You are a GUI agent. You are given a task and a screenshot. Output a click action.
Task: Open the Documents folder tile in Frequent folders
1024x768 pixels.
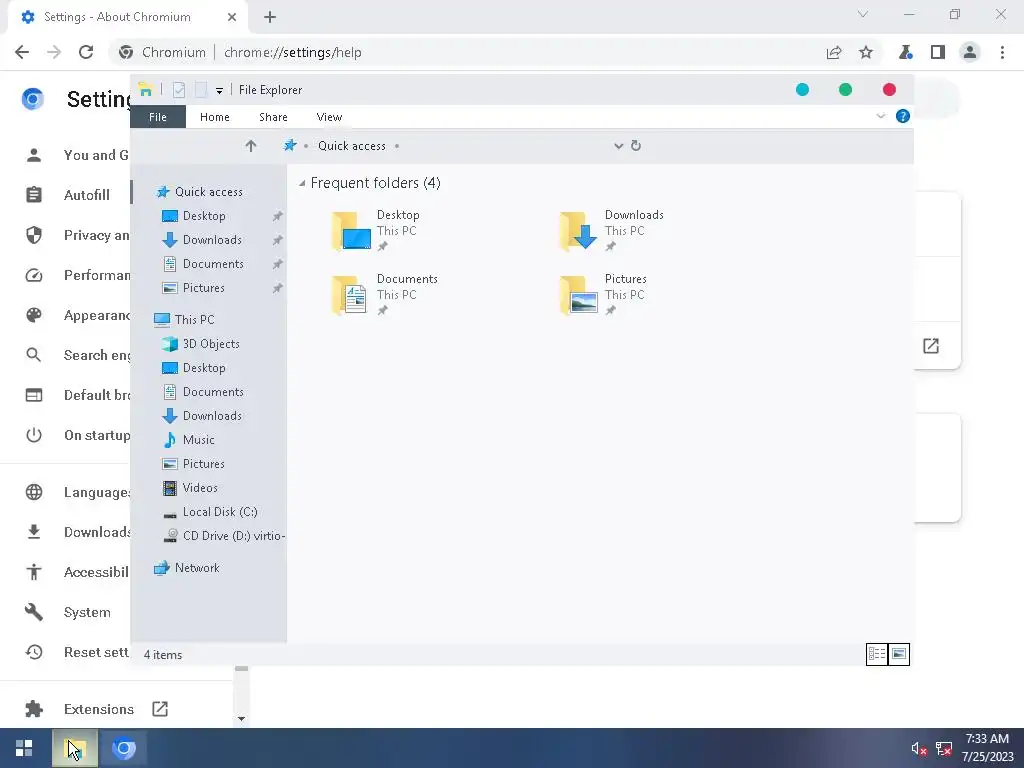[385, 295]
